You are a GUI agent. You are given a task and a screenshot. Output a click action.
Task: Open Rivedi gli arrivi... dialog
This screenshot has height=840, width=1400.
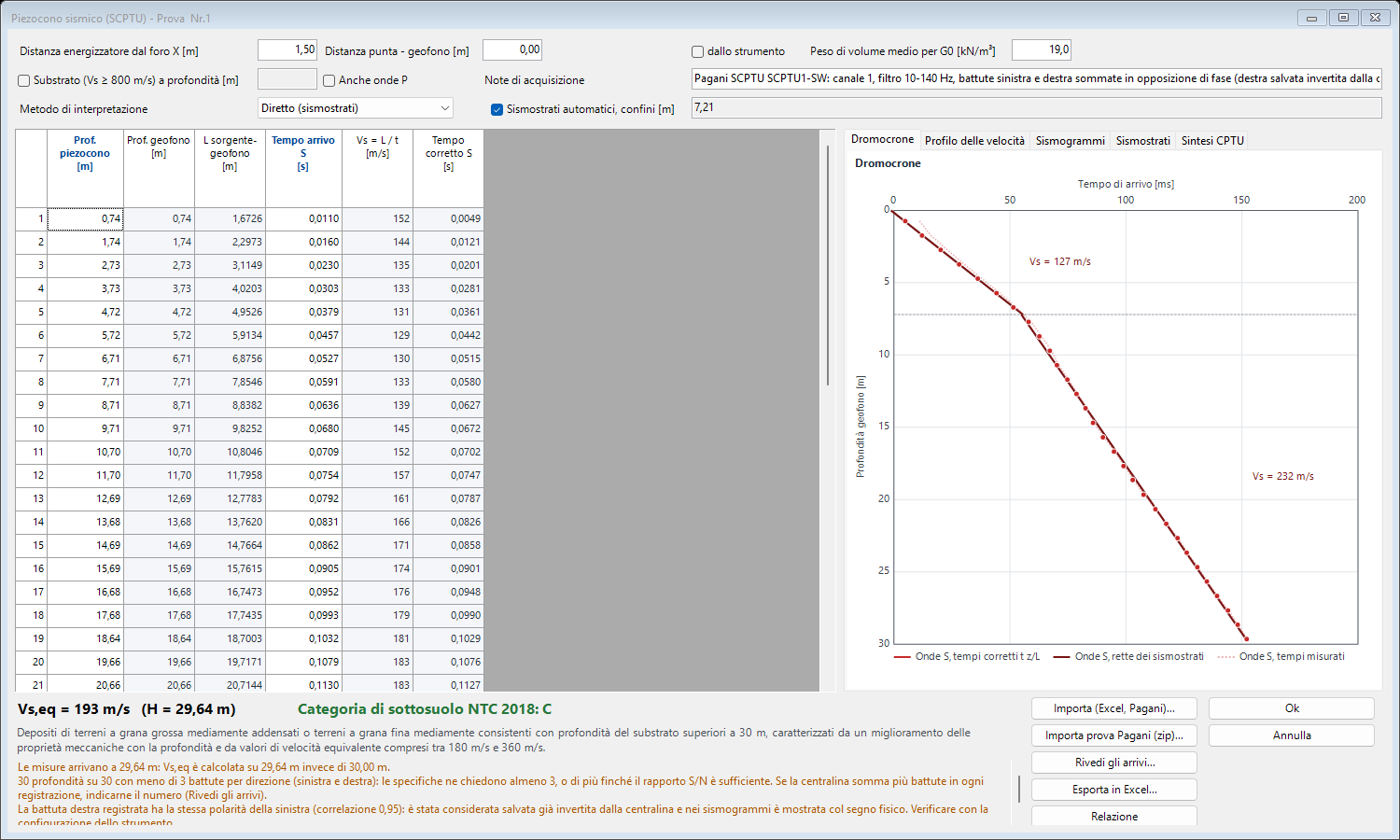pos(1114,763)
